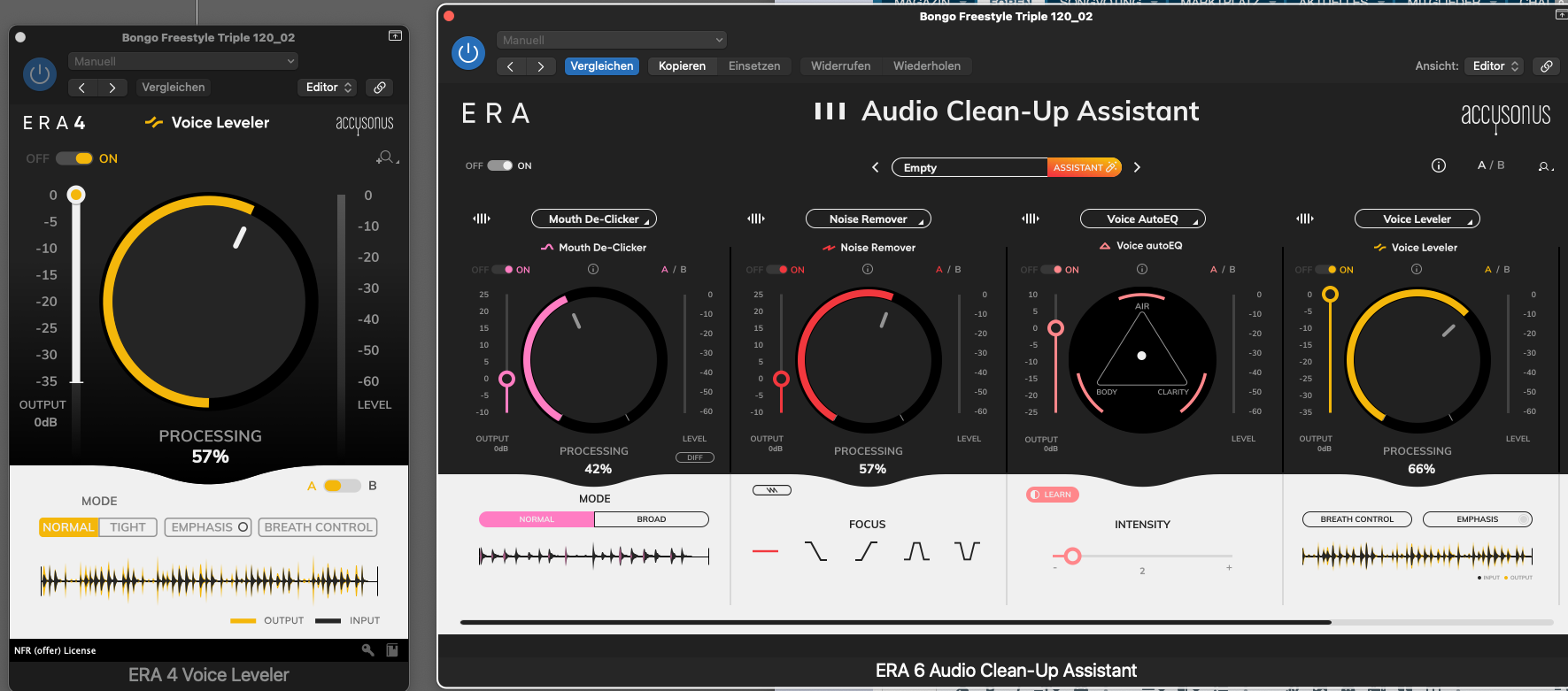The width and height of the screenshot is (1568, 691).
Task: Click global A / B in ERA 6 header
Action: click(x=1491, y=165)
